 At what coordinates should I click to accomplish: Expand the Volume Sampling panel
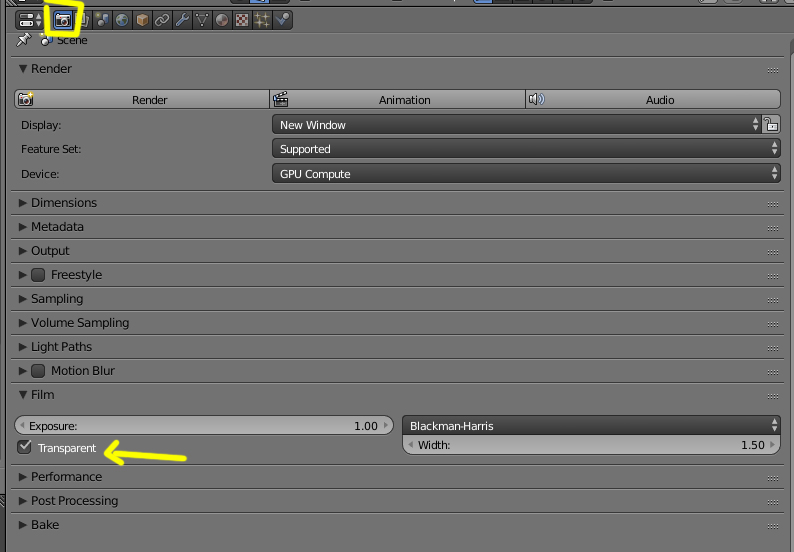[x=23, y=323]
